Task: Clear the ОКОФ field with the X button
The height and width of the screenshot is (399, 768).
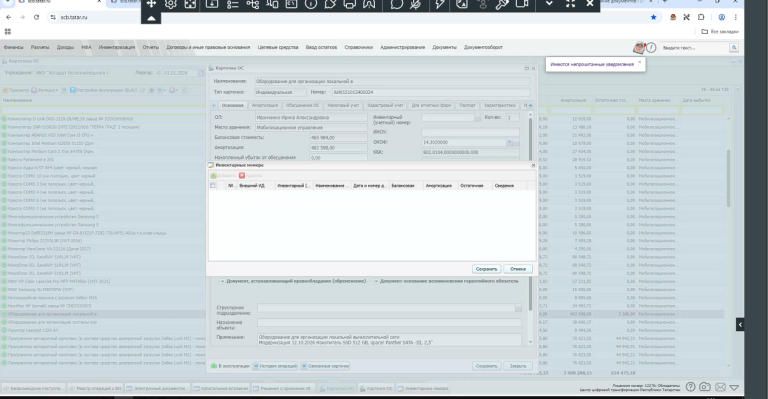Action: pyautogui.click(x=509, y=142)
